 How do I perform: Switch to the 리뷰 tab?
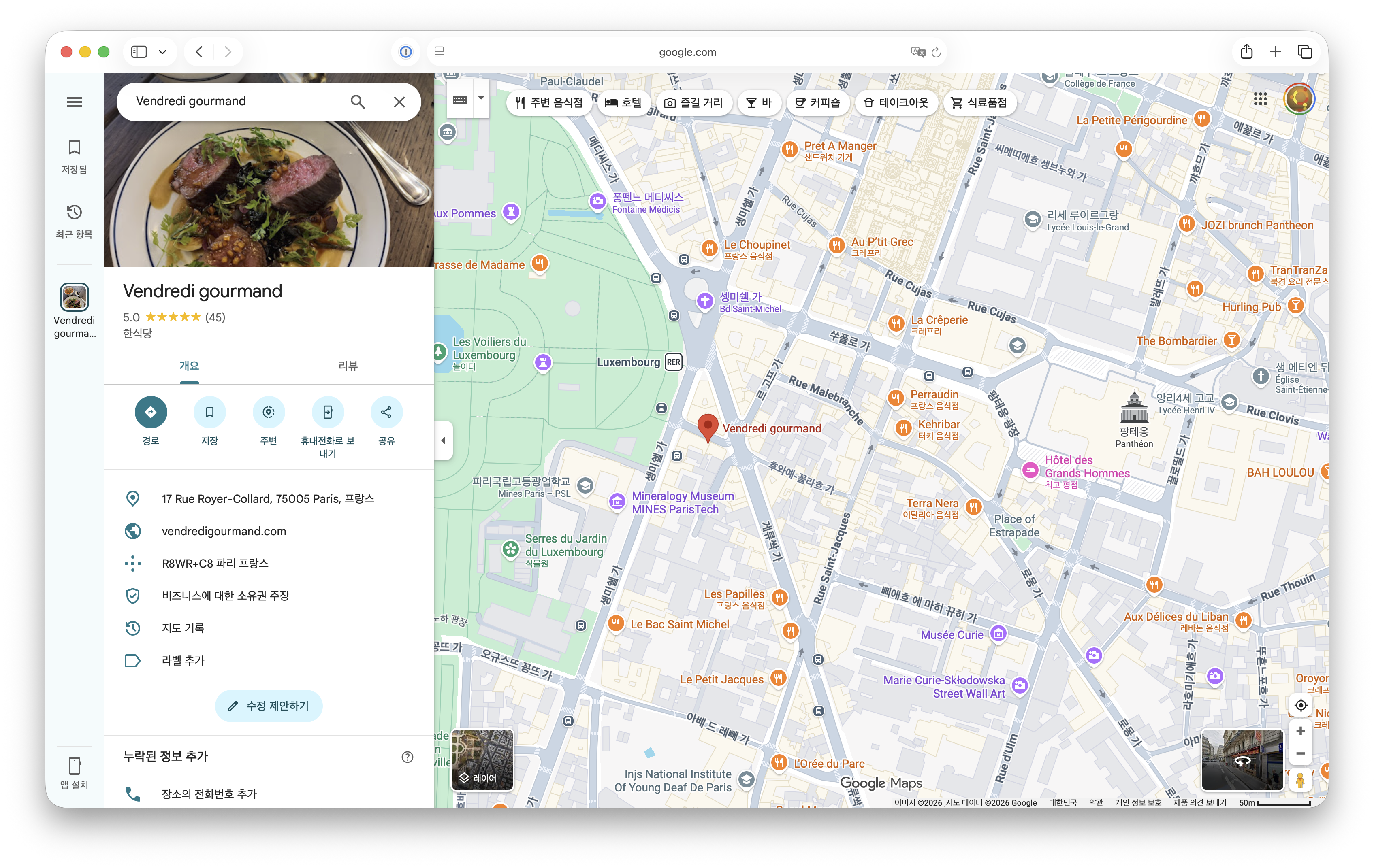pyautogui.click(x=348, y=366)
